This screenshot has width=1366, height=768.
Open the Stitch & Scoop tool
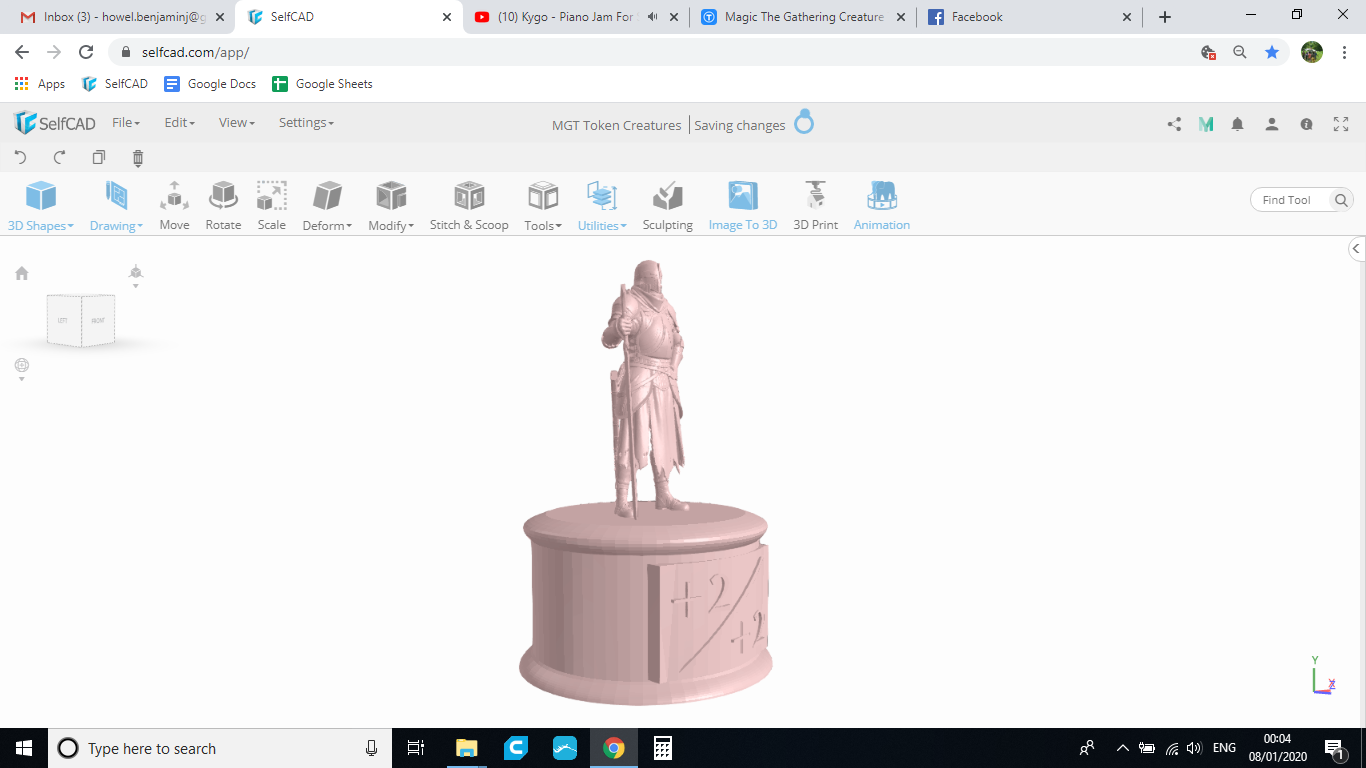[469, 206]
